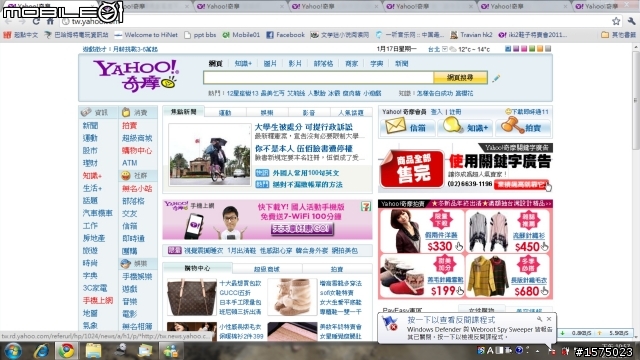
Task: Click the wrench icon in the notification balloon
Action: pyautogui.click(x=540, y=319)
